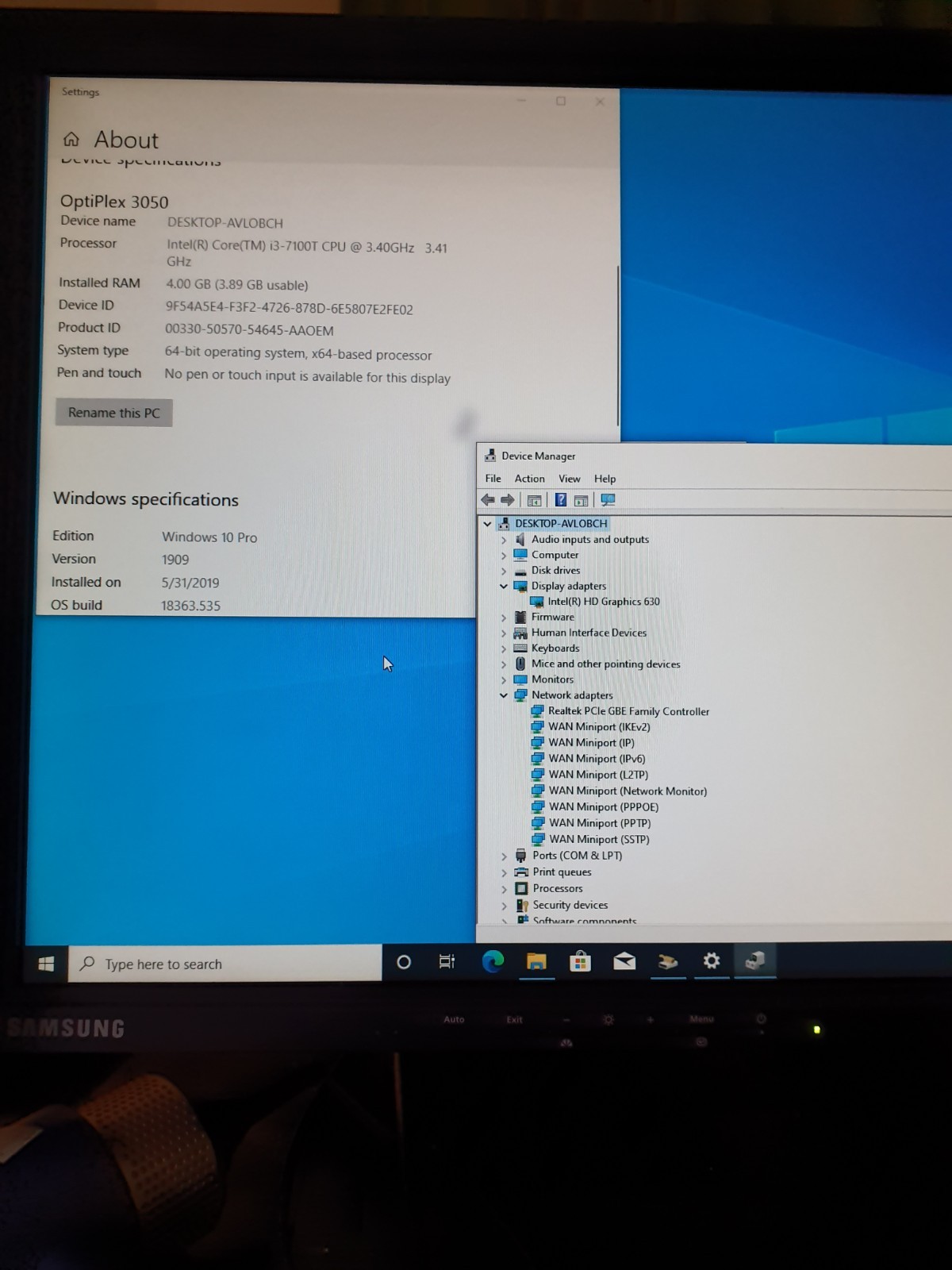The image size is (952, 1270).
Task: Click the Processors category icon
Action: (x=521, y=889)
